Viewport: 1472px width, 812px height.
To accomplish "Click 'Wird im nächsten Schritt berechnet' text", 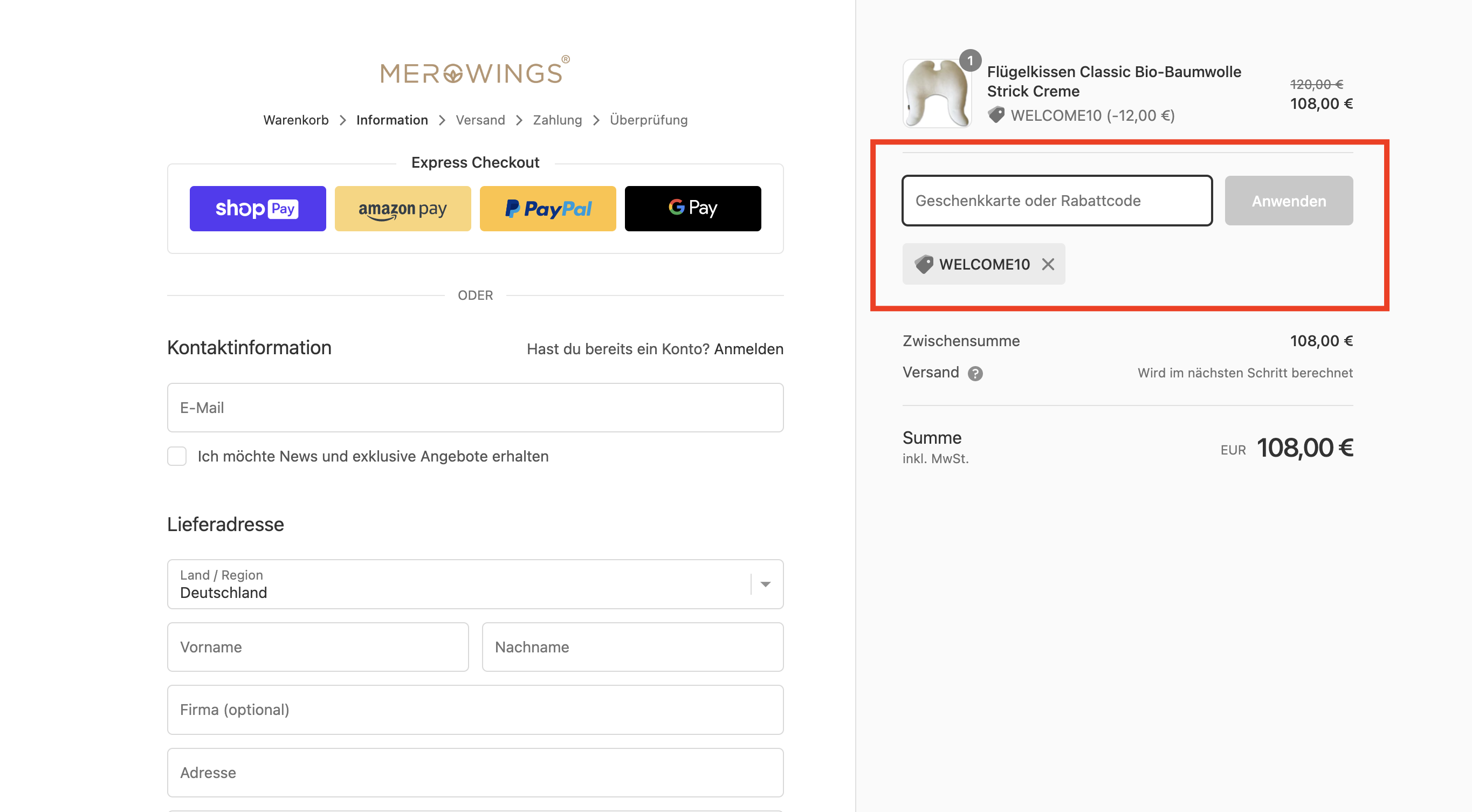I will [x=1245, y=373].
